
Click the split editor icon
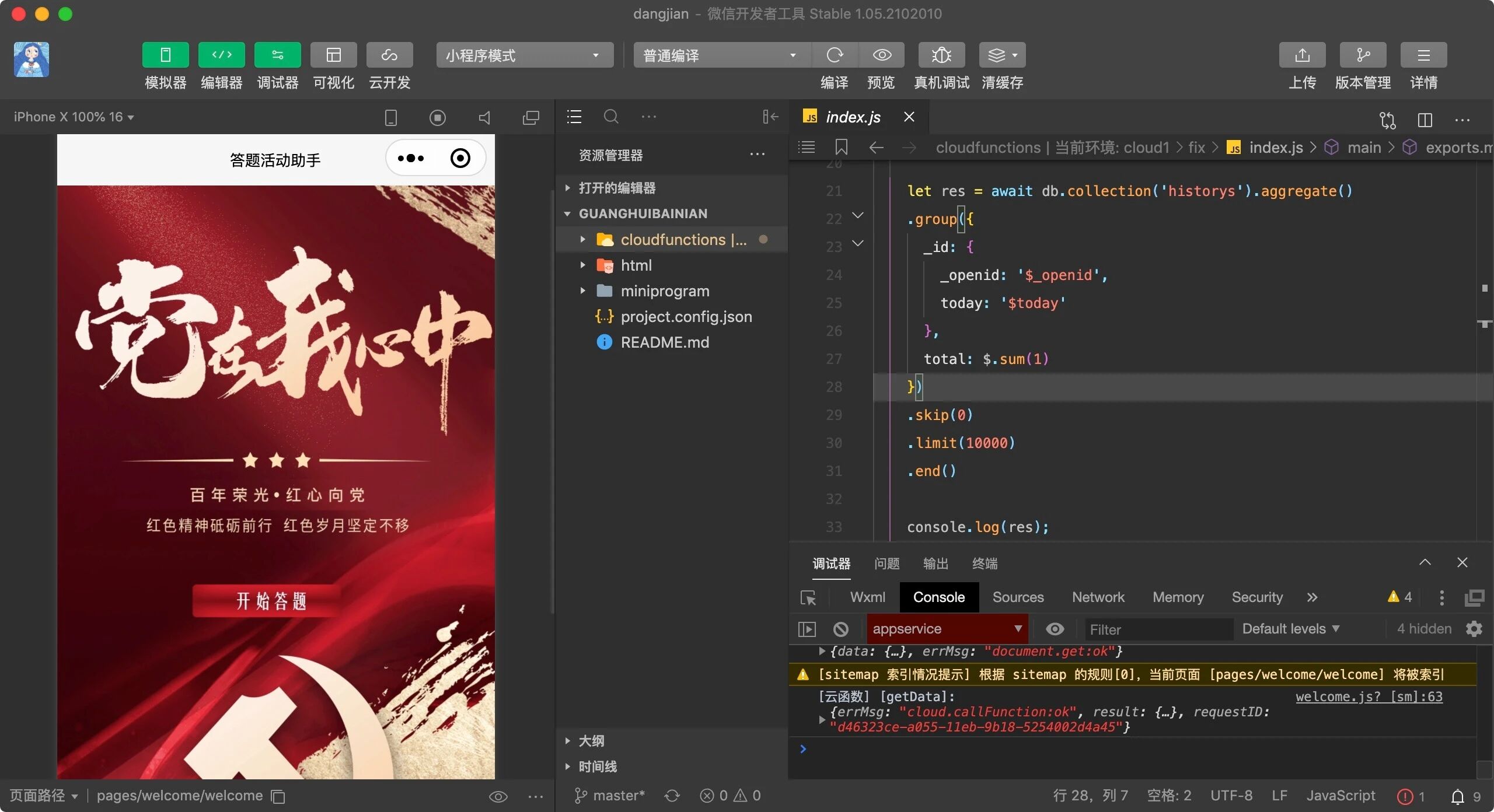[x=1425, y=120]
